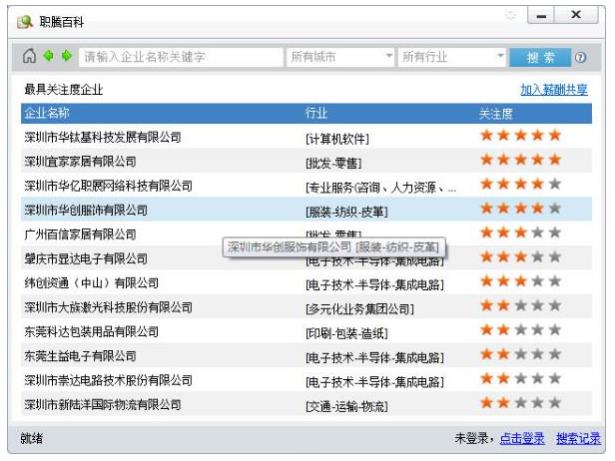
Task: Click the green back arrow
Action: [48, 57]
